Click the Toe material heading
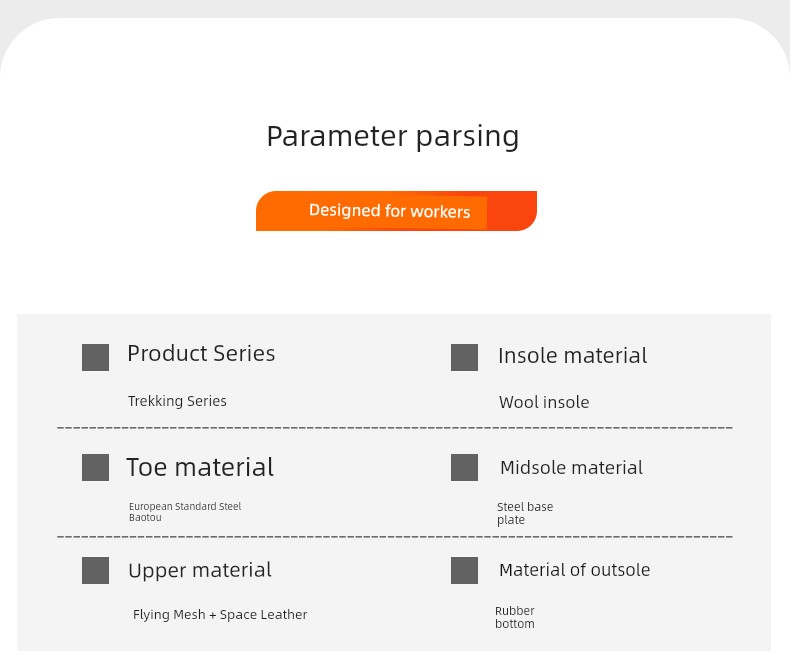 coord(200,467)
